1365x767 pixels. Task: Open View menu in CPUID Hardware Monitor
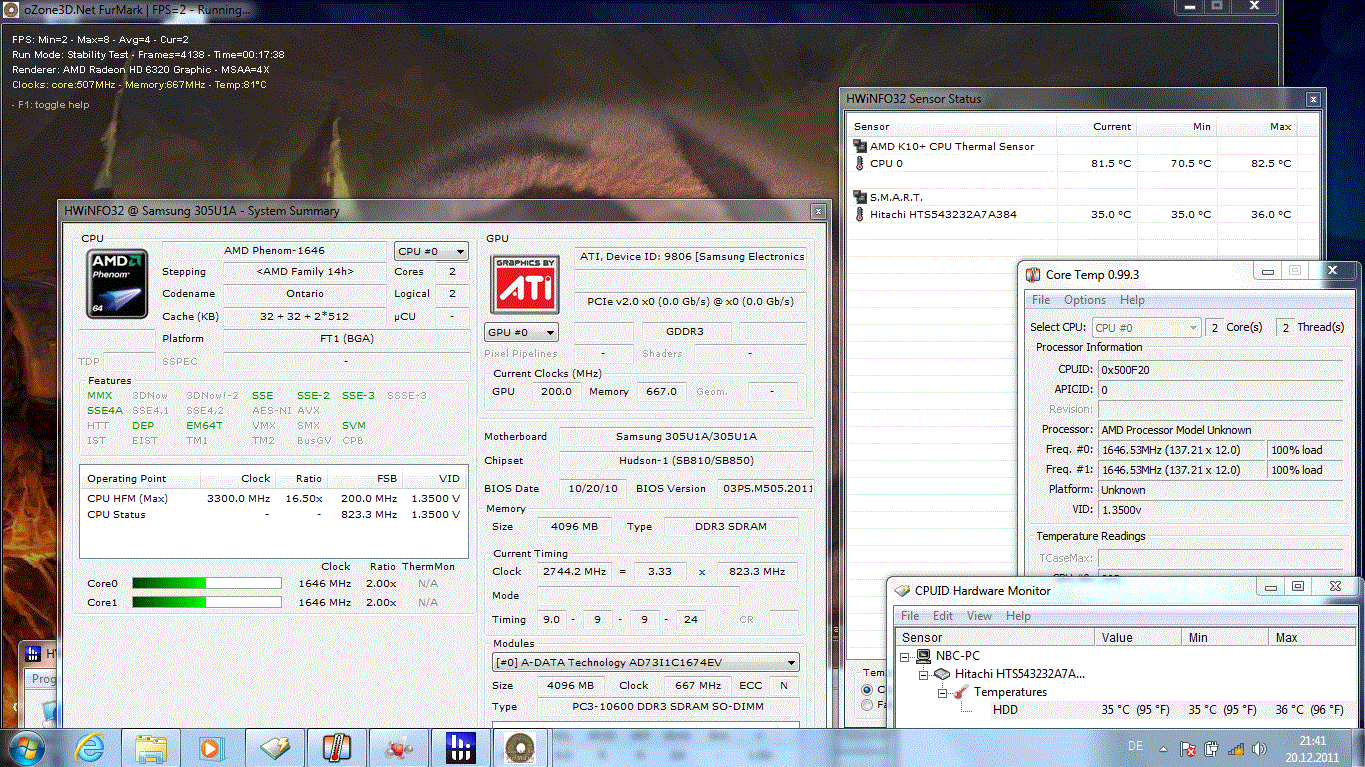tap(979, 616)
